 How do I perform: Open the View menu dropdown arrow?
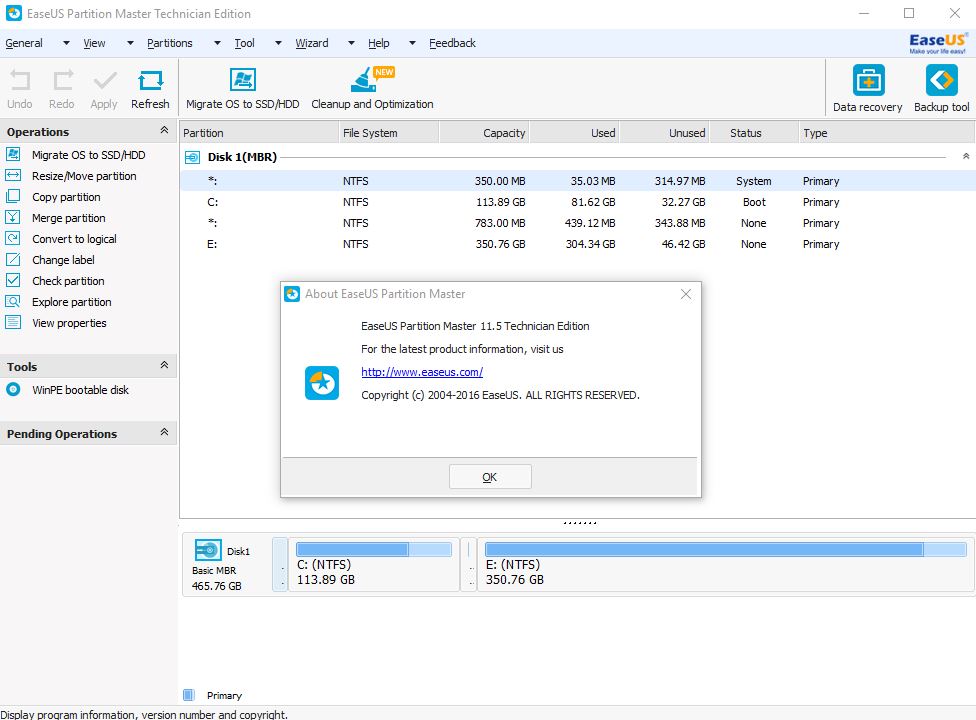(x=130, y=43)
